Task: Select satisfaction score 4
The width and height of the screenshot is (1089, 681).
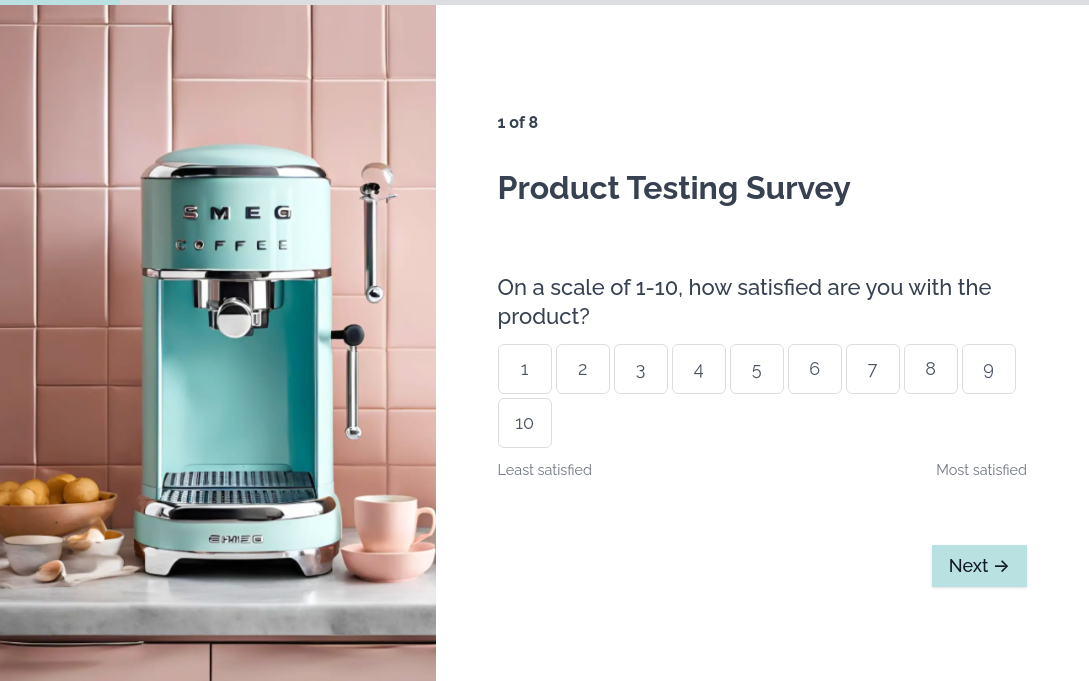Action: pyautogui.click(x=699, y=369)
